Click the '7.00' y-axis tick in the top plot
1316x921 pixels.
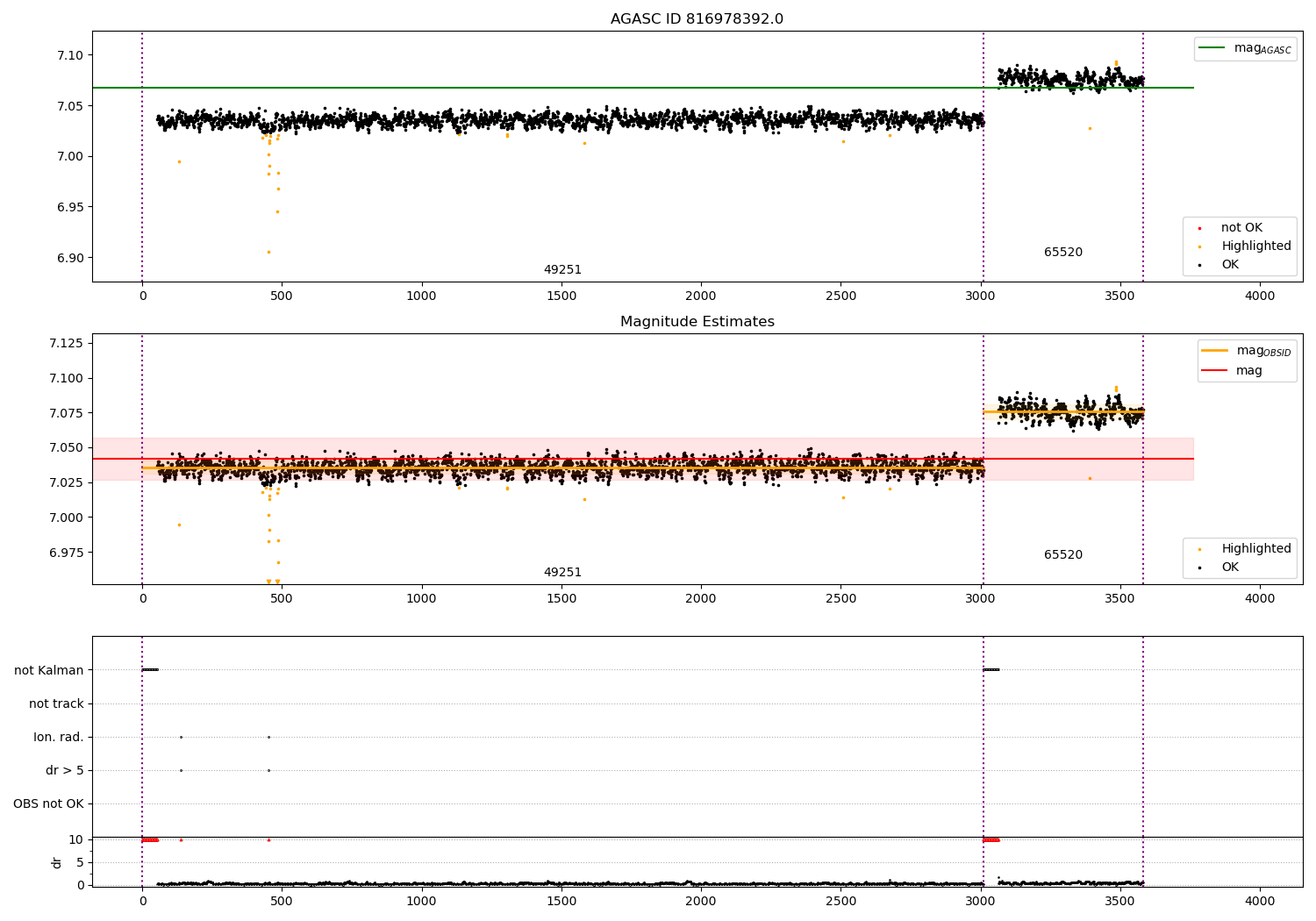pyautogui.click(x=69, y=157)
